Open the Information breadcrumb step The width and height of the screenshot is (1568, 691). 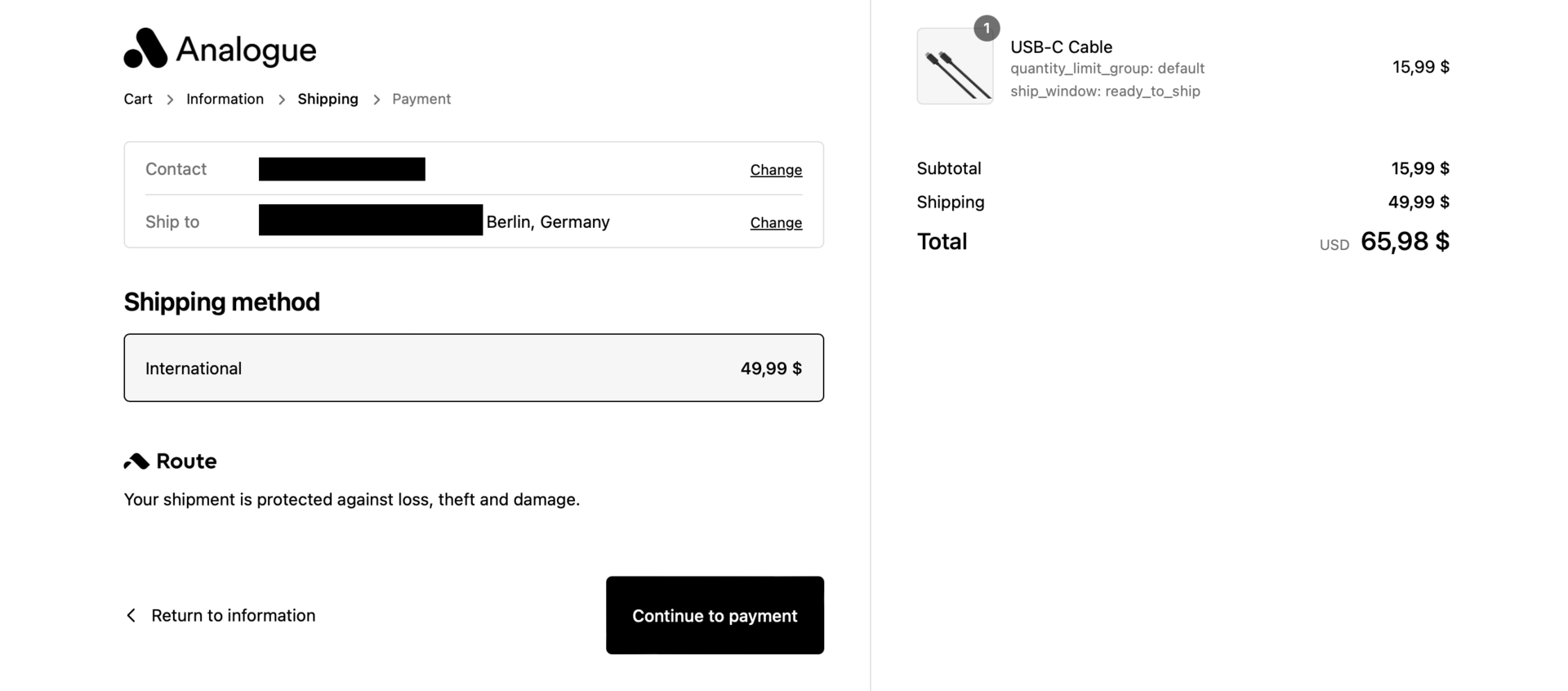(225, 99)
